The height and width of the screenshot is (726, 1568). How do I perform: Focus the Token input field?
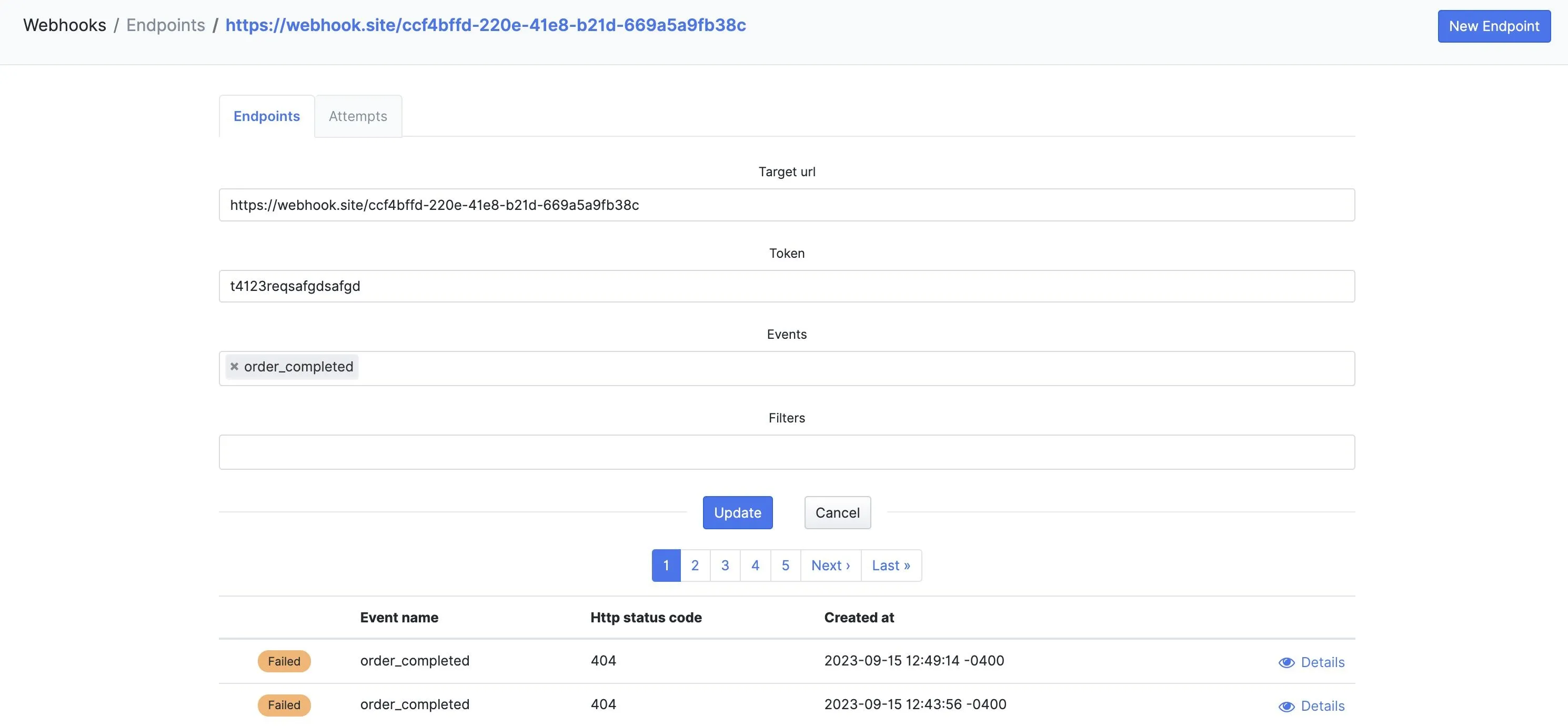click(x=787, y=286)
